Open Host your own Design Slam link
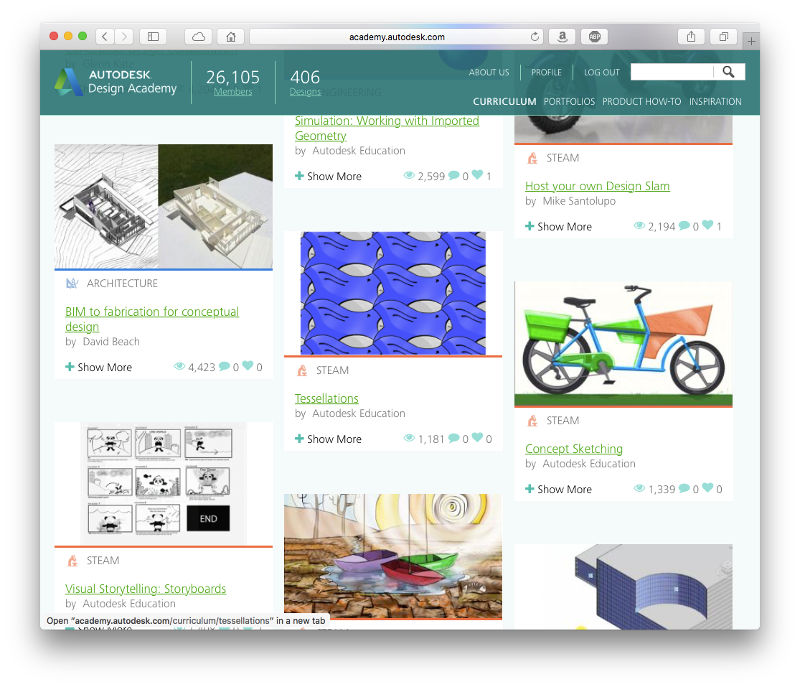The height and width of the screenshot is (687, 800). tap(597, 186)
